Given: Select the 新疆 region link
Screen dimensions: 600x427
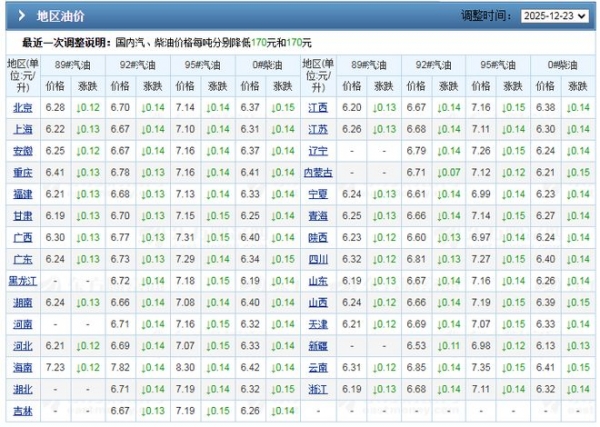Looking at the screenshot, I should point(318,346).
